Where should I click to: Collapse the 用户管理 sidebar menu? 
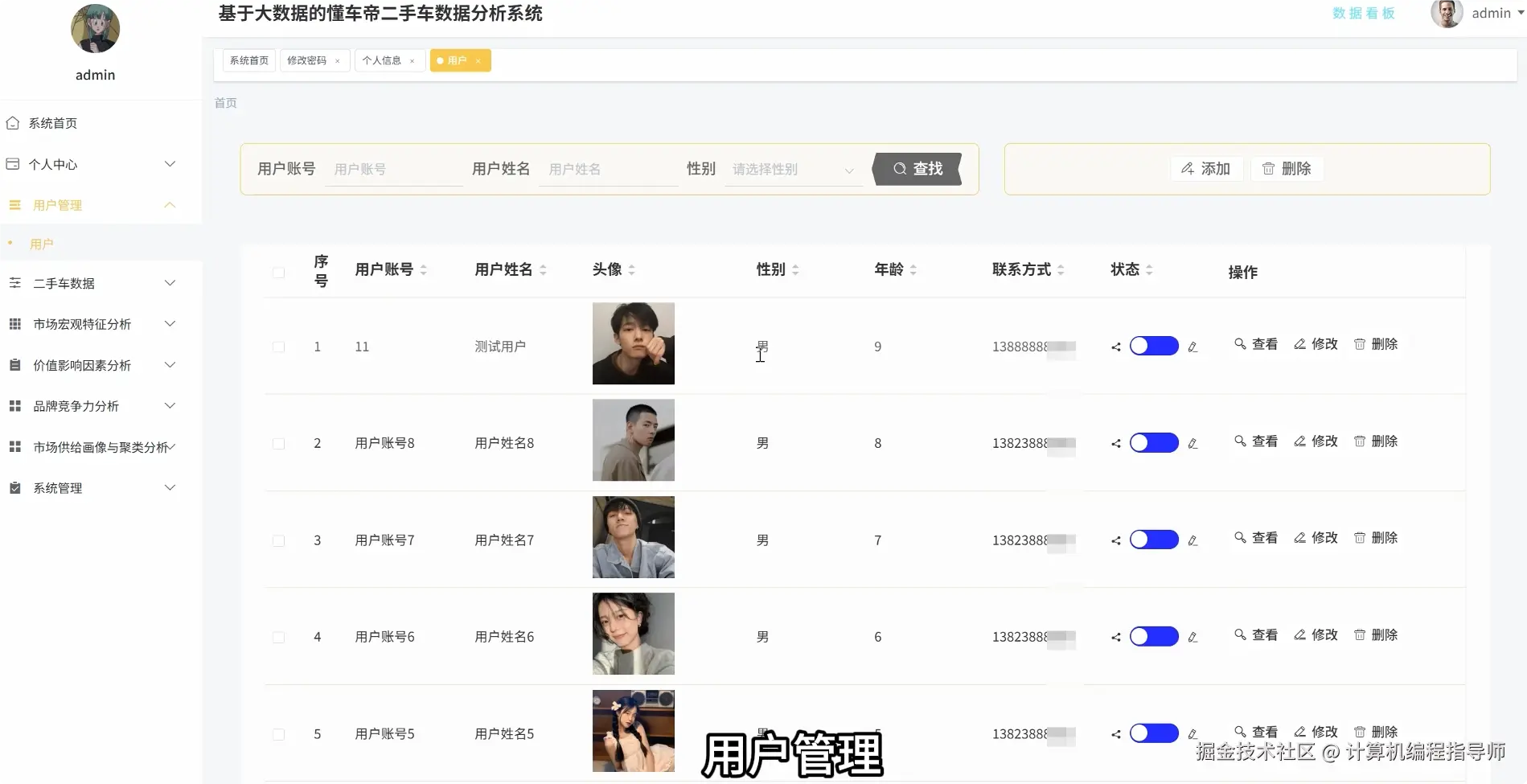click(x=170, y=205)
